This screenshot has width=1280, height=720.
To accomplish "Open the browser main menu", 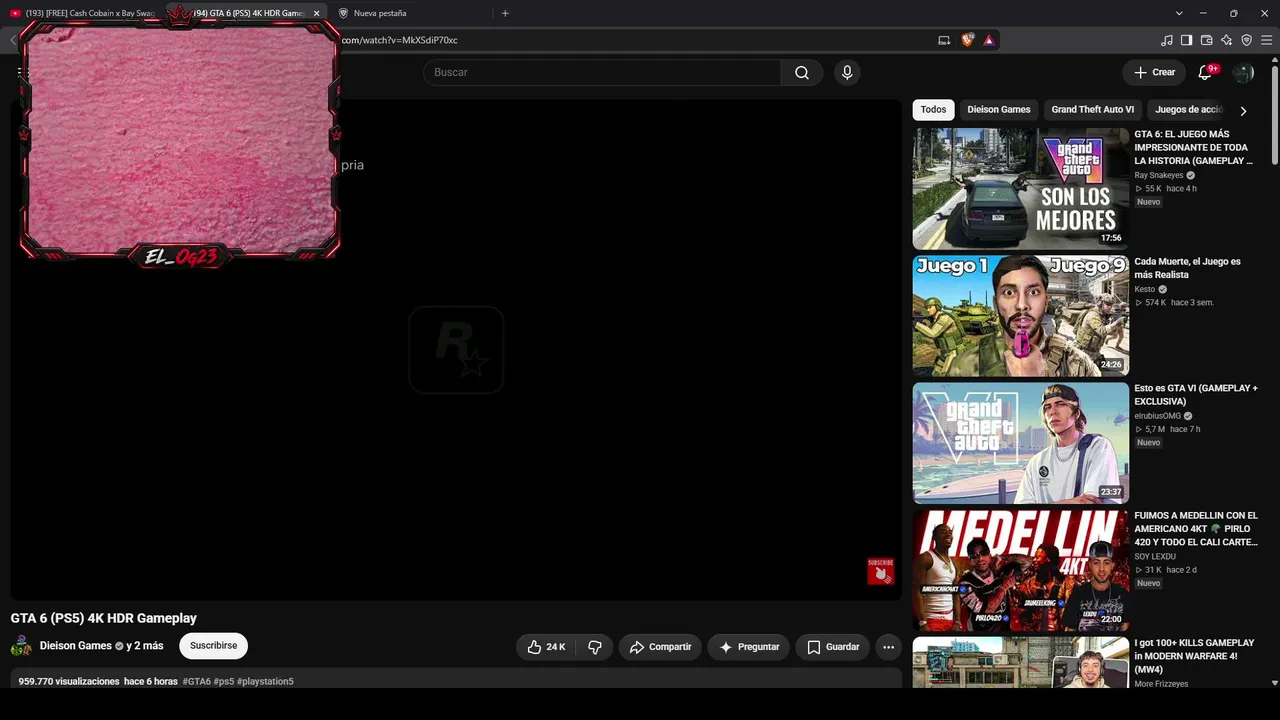I will (x=1266, y=40).
